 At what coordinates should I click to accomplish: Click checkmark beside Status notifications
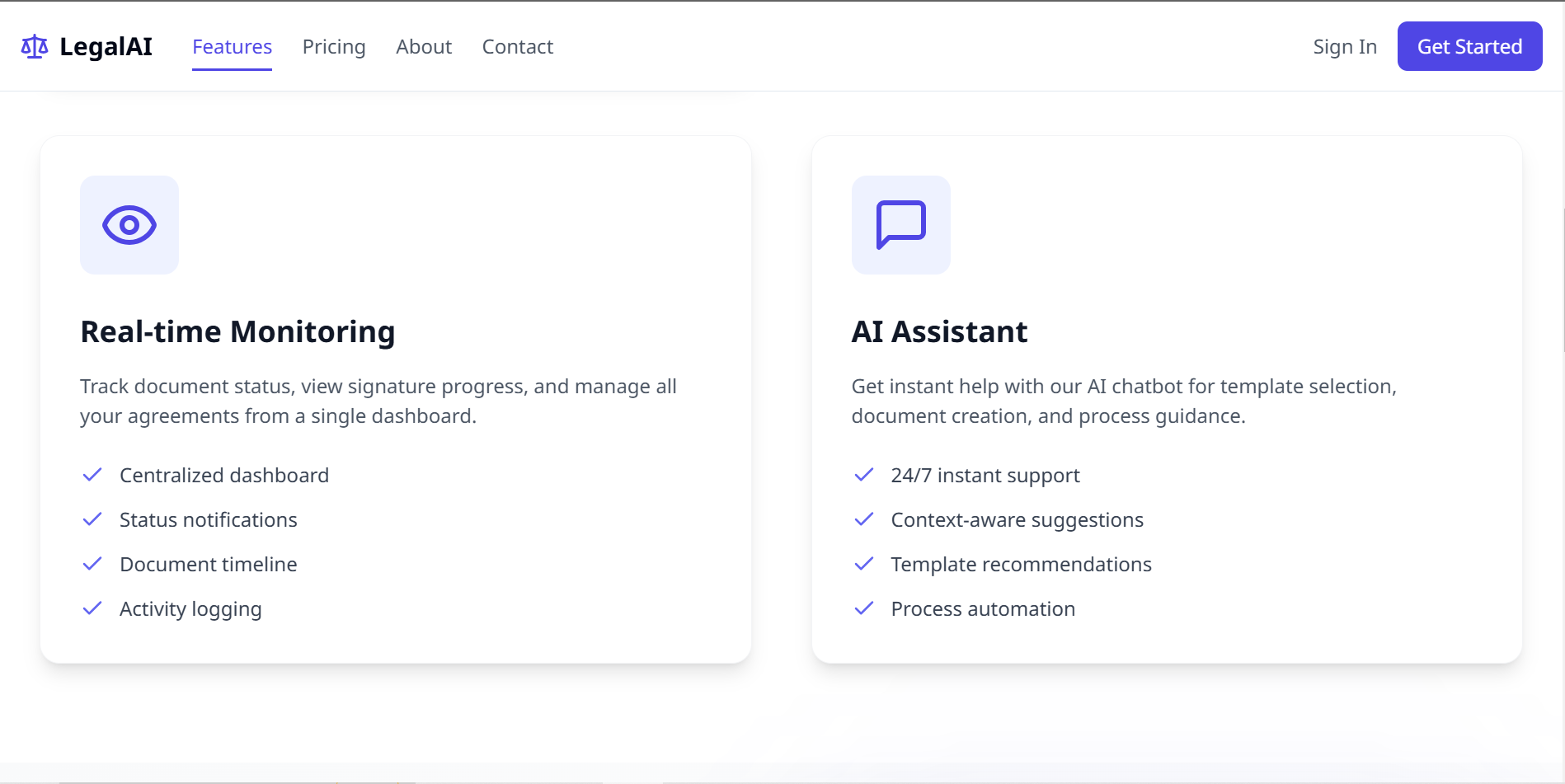point(92,519)
